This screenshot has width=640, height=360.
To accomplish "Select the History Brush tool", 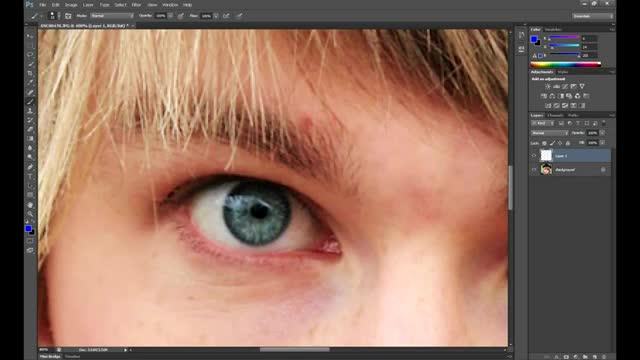I will point(30,120).
